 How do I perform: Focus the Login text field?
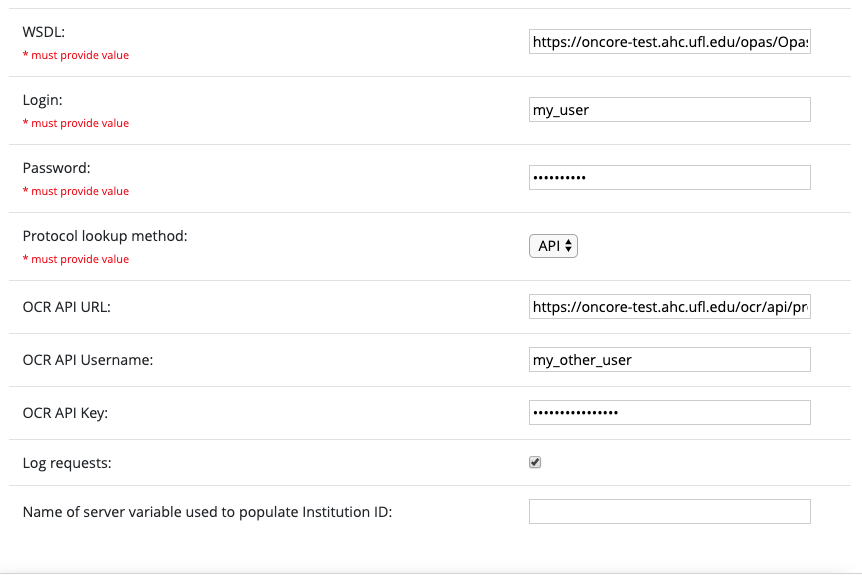(669, 110)
